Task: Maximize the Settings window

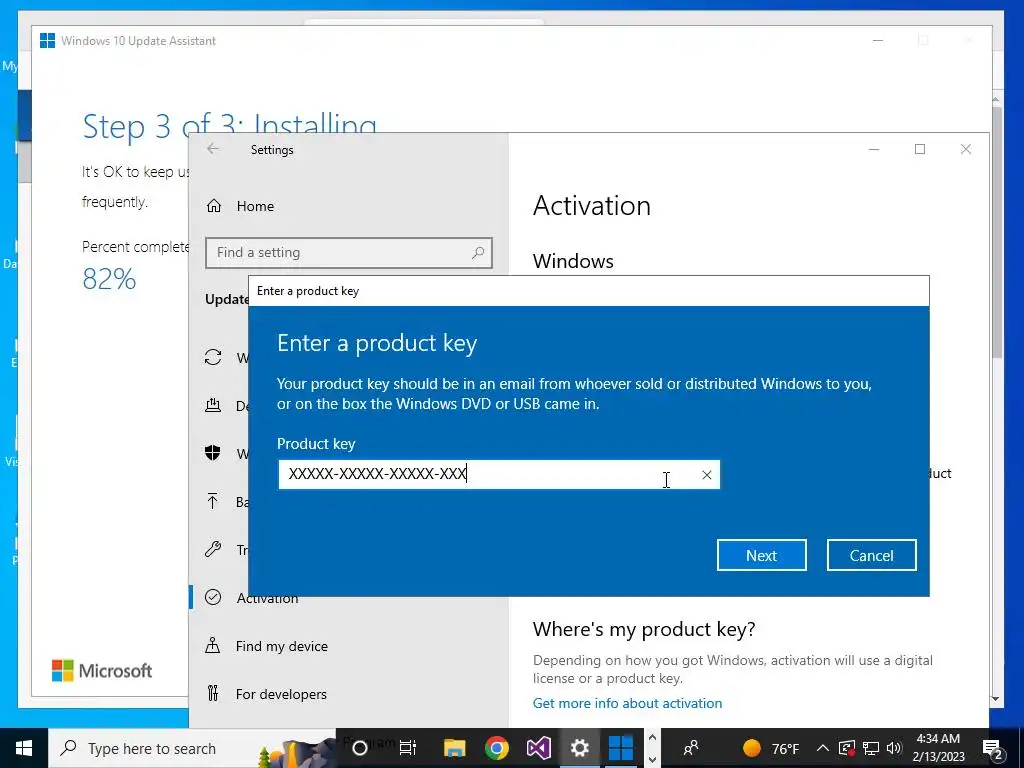Action: pyautogui.click(x=920, y=149)
